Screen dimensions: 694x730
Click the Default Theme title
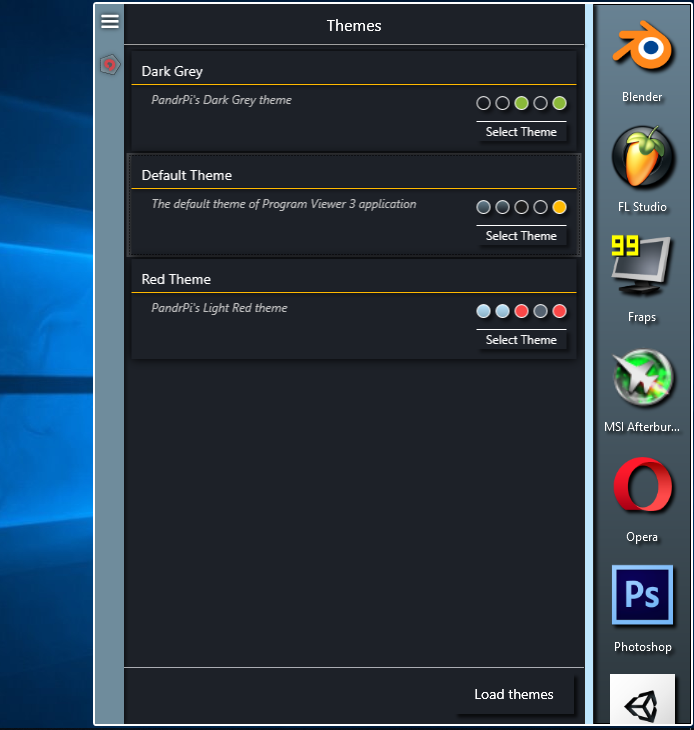(187, 176)
